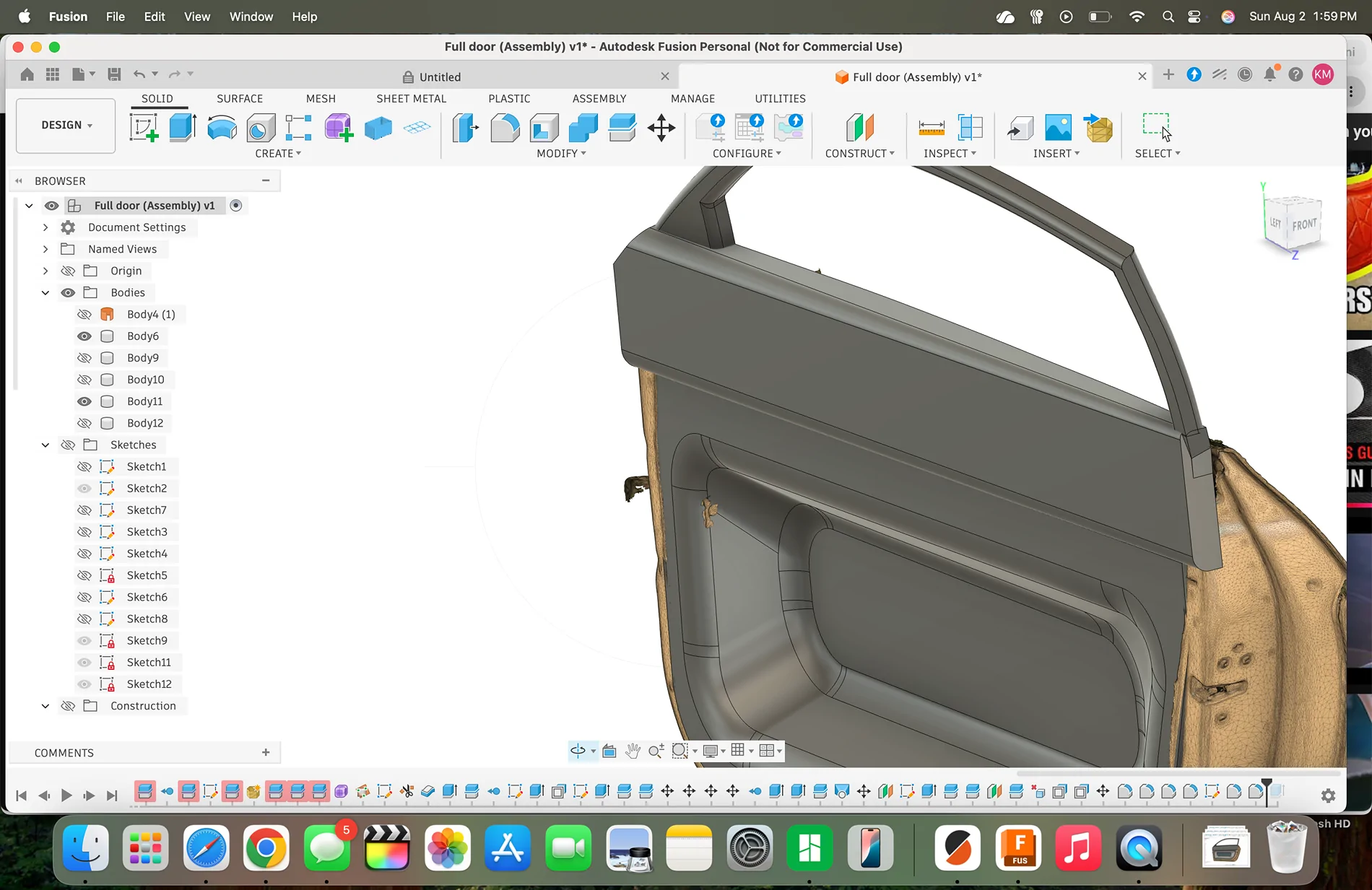Open the INSPECT dropdown menu
This screenshot has height=890, width=1372.
tap(950, 153)
